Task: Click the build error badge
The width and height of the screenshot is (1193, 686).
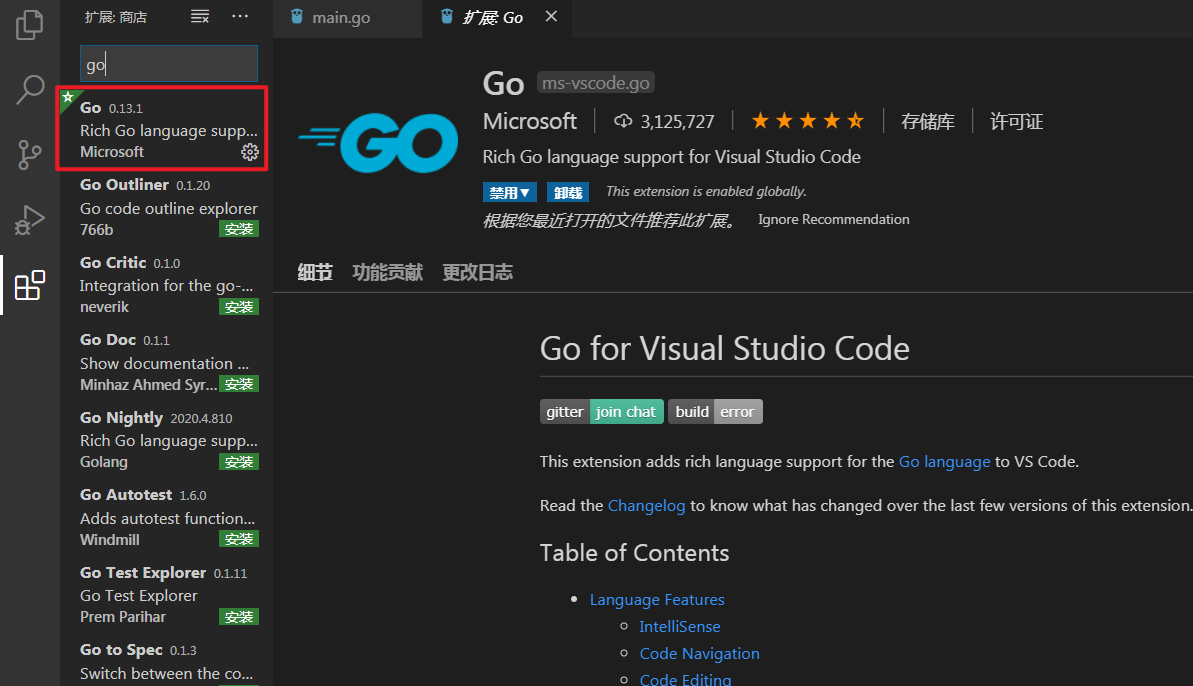Action: coord(715,411)
